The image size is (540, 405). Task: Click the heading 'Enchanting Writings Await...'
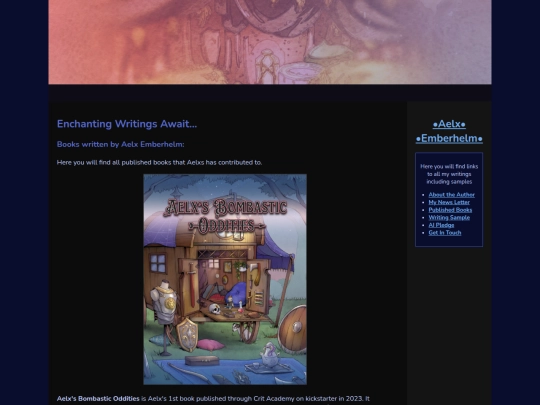click(x=127, y=124)
